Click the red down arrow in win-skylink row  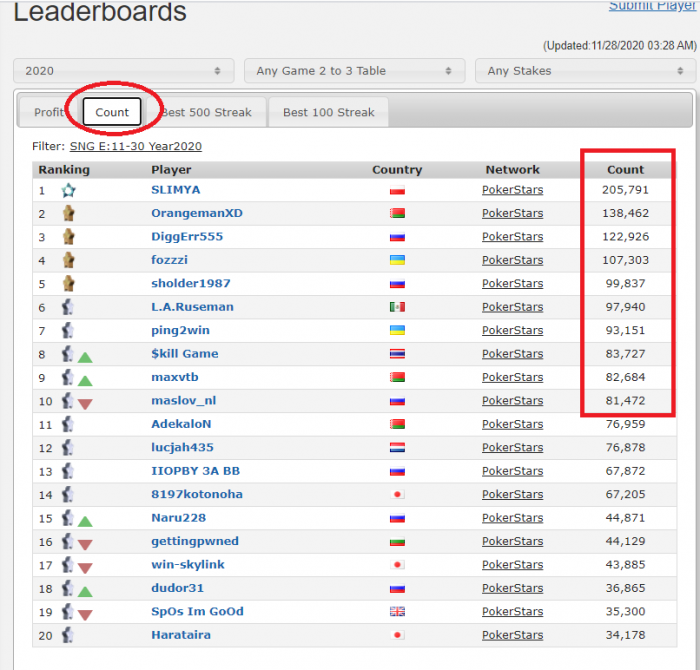tap(85, 568)
